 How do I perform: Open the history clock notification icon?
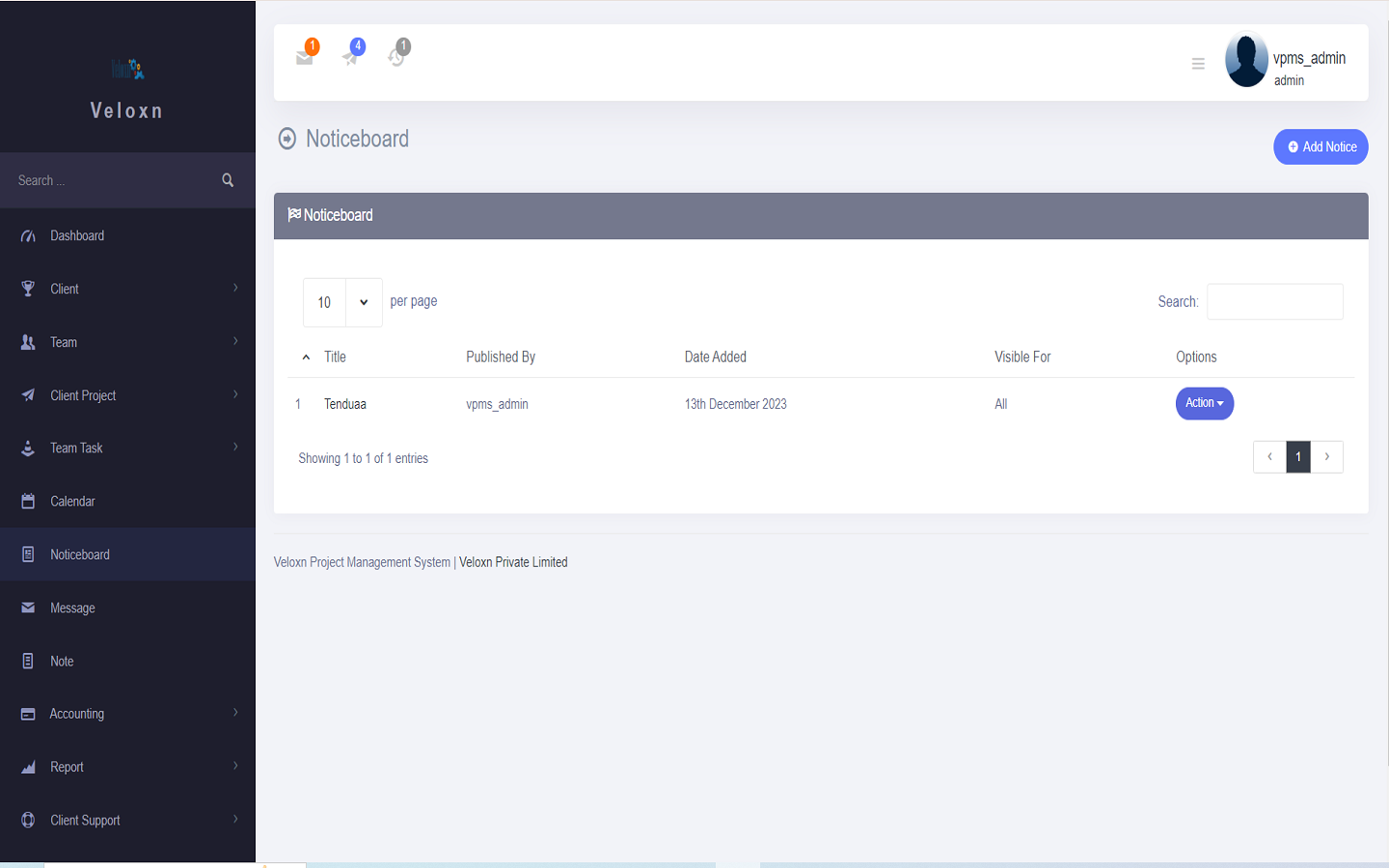[397, 56]
